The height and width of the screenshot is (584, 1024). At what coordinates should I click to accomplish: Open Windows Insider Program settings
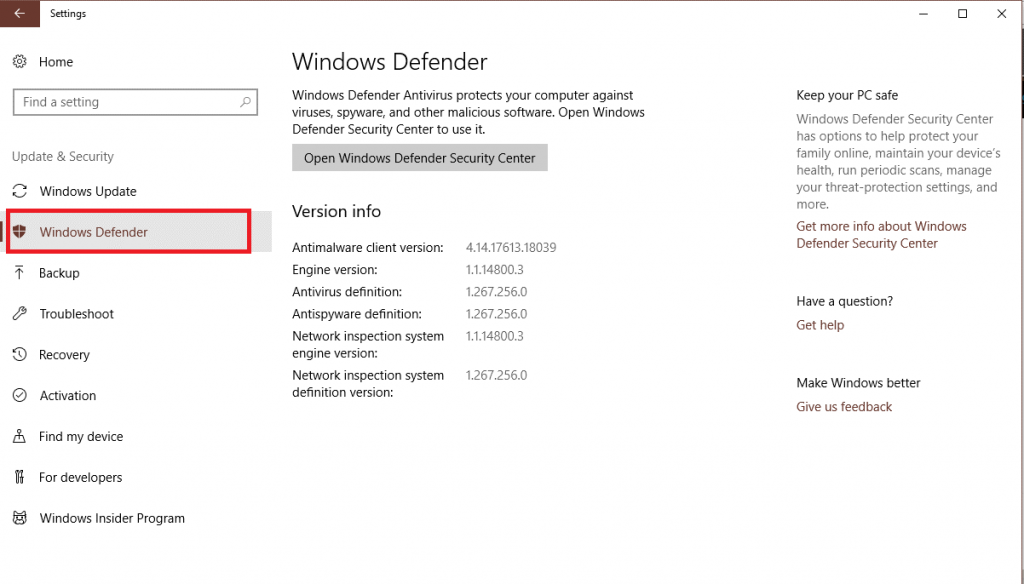[112, 518]
